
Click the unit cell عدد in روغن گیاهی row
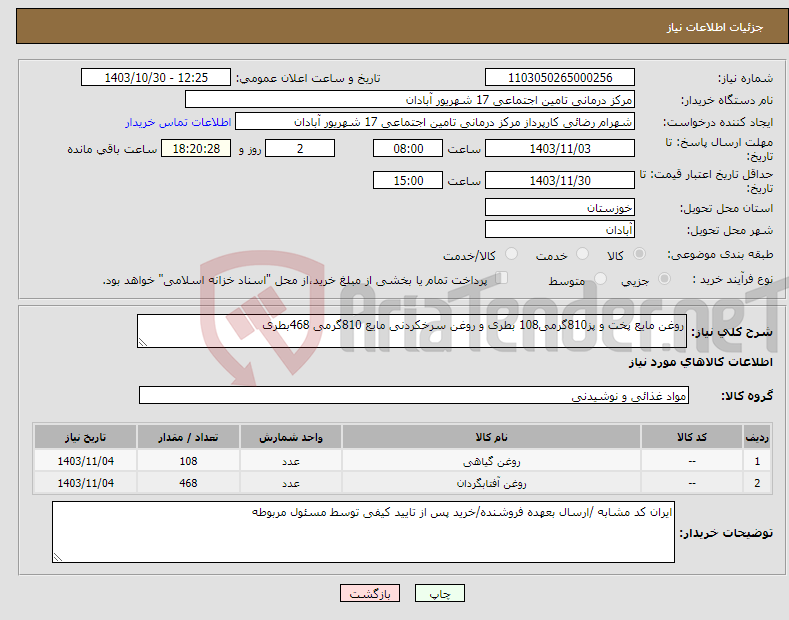pyautogui.click(x=291, y=461)
